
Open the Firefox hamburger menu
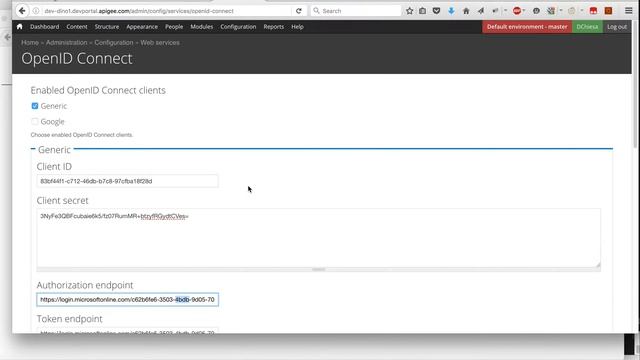pyautogui.click(x=629, y=11)
